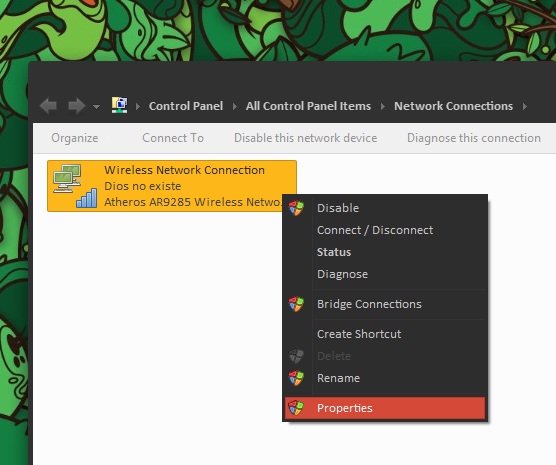Select Connect / Disconnect menu entry

click(385, 230)
